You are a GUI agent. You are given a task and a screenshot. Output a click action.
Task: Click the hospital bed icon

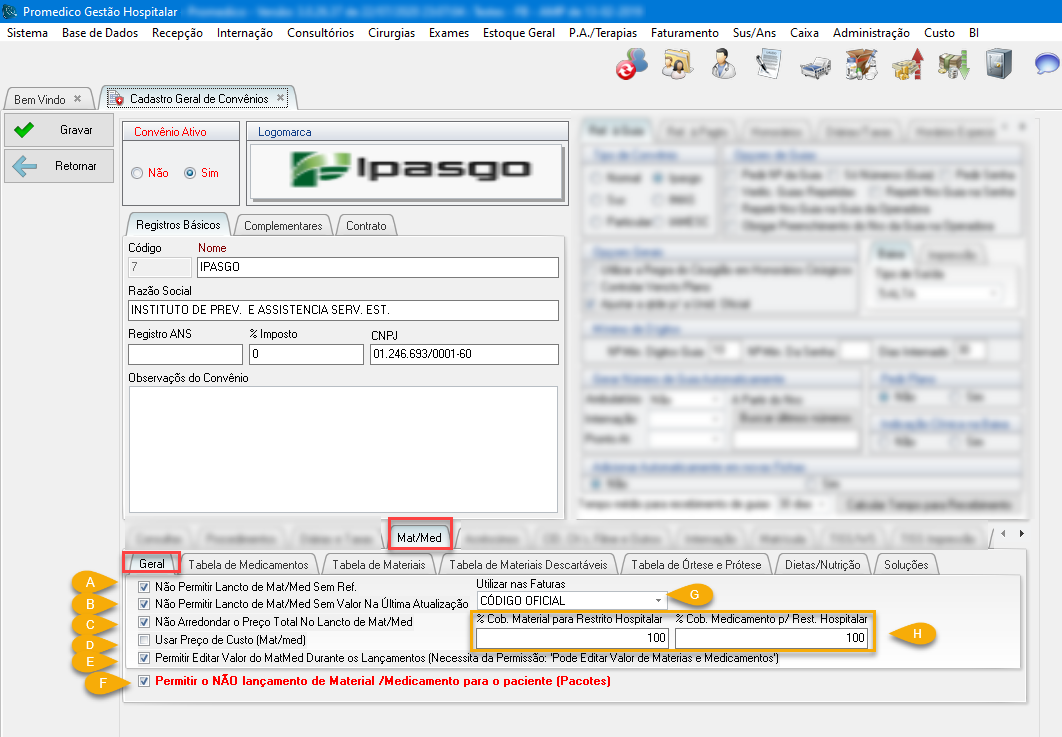[x=816, y=65]
